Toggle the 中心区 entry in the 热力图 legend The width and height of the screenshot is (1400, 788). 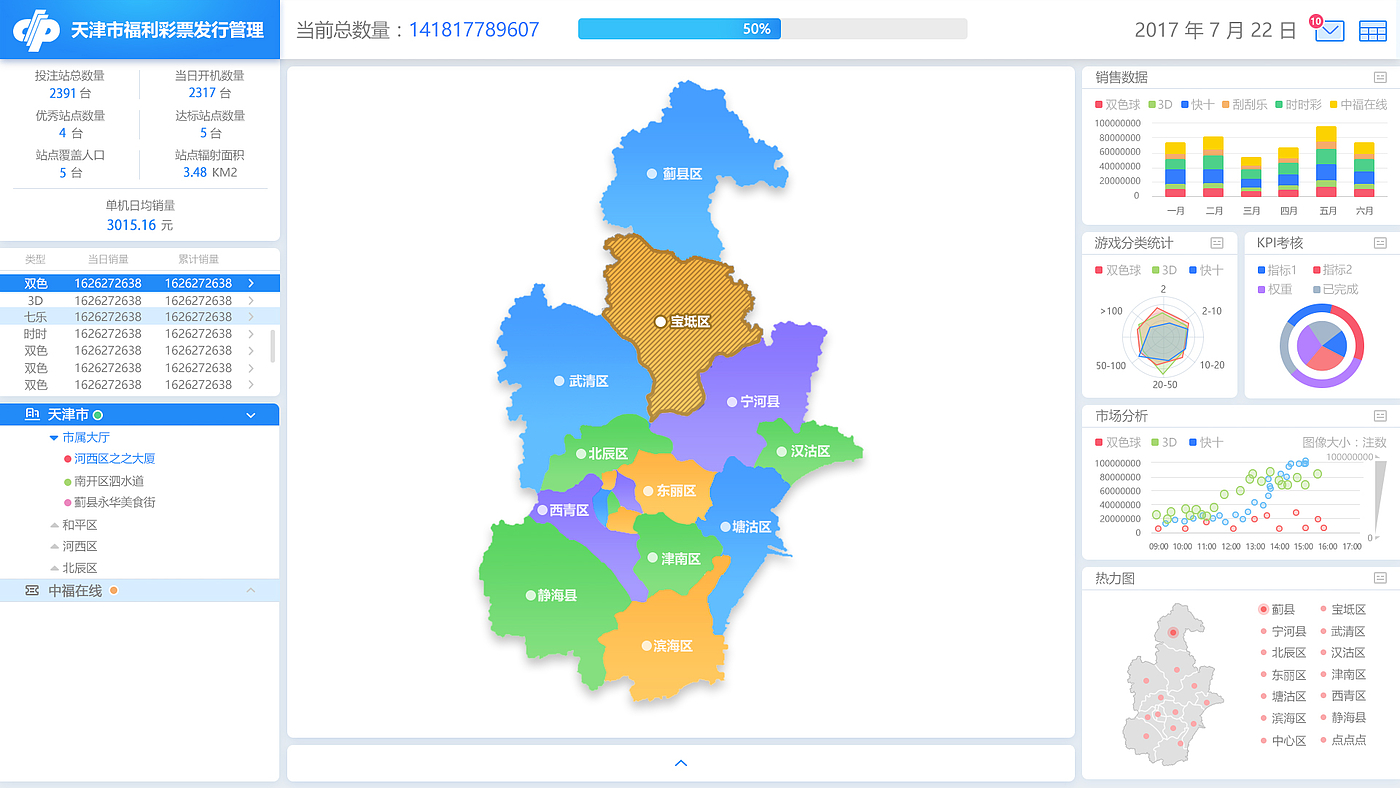click(1283, 741)
